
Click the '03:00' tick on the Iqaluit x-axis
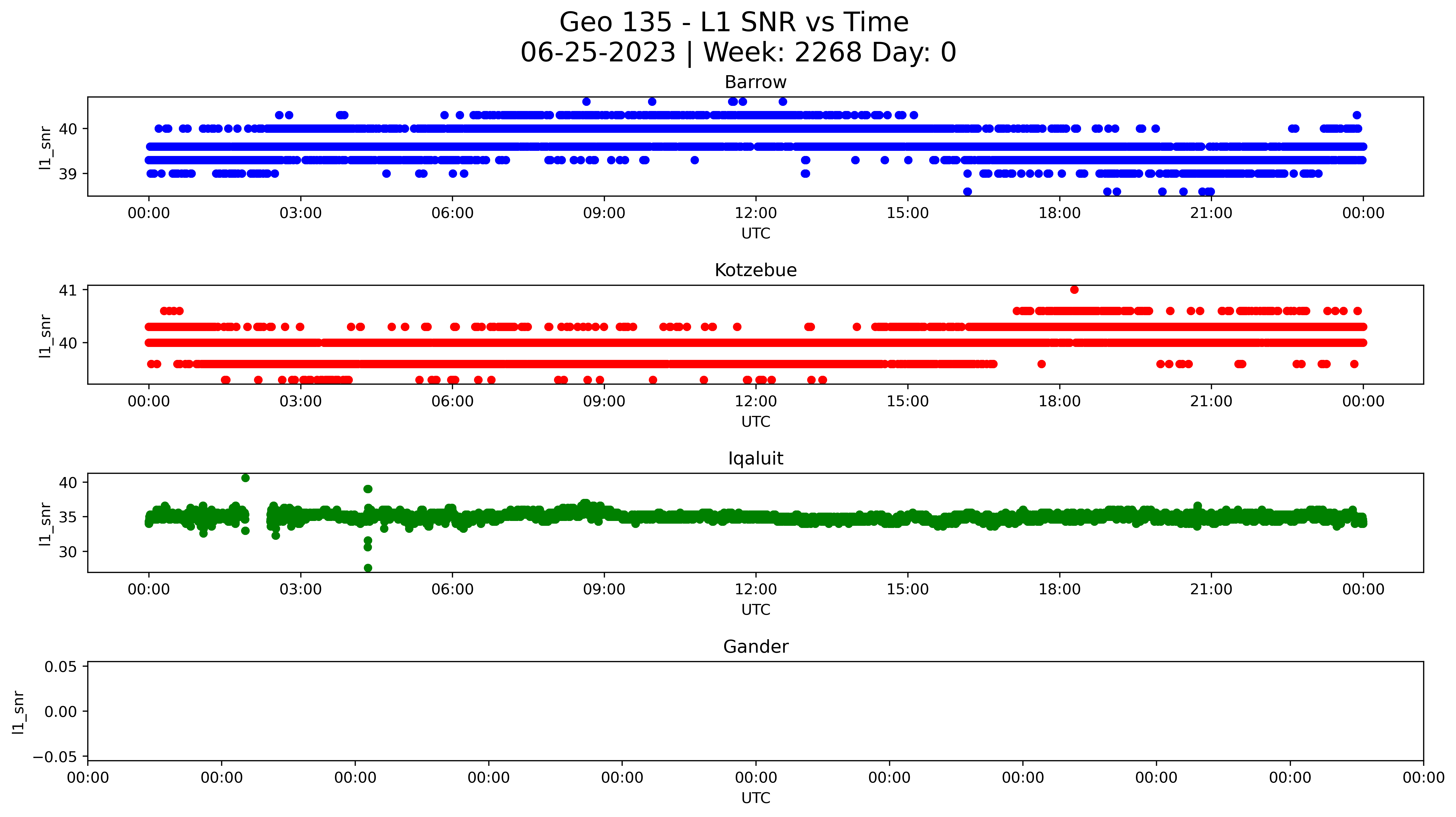click(301, 590)
